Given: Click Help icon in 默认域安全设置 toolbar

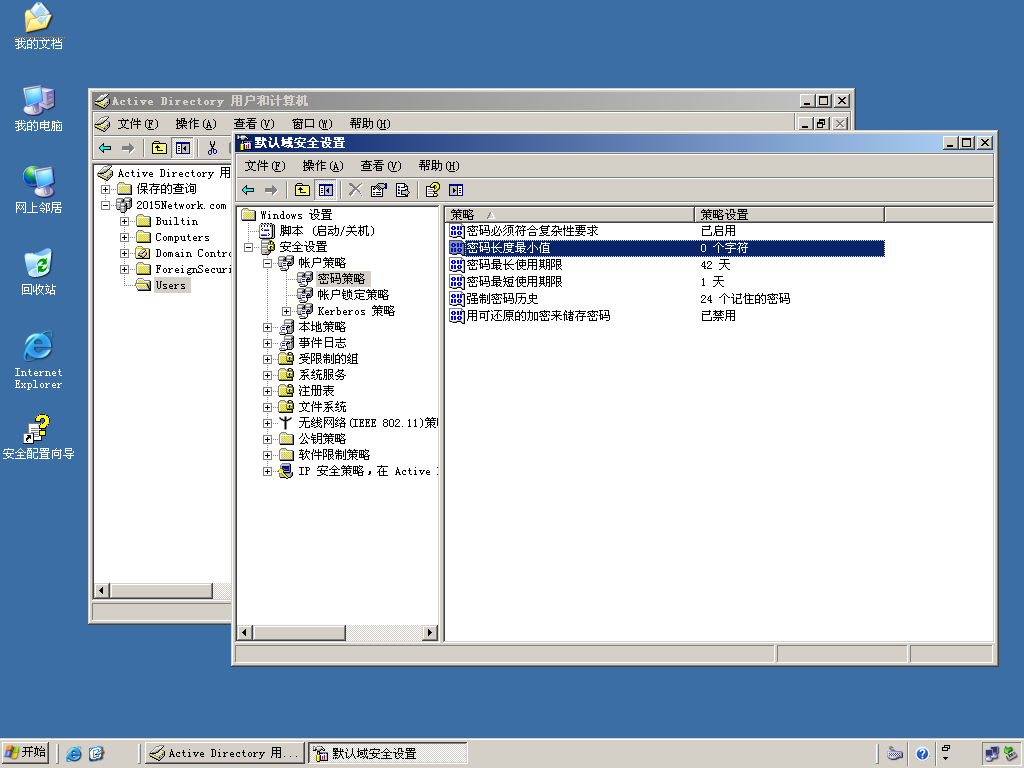Looking at the screenshot, I should [x=432, y=190].
